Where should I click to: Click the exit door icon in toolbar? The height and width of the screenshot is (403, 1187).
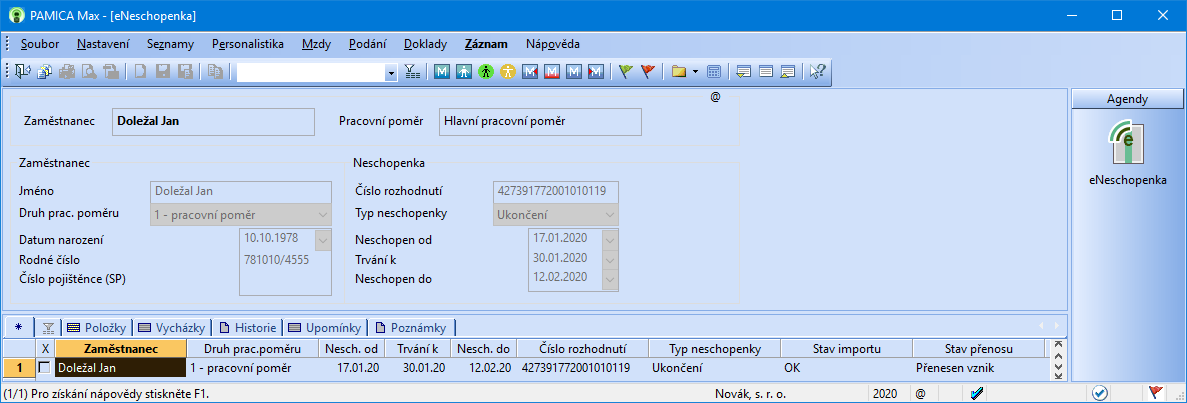pyautogui.click(x=22, y=71)
